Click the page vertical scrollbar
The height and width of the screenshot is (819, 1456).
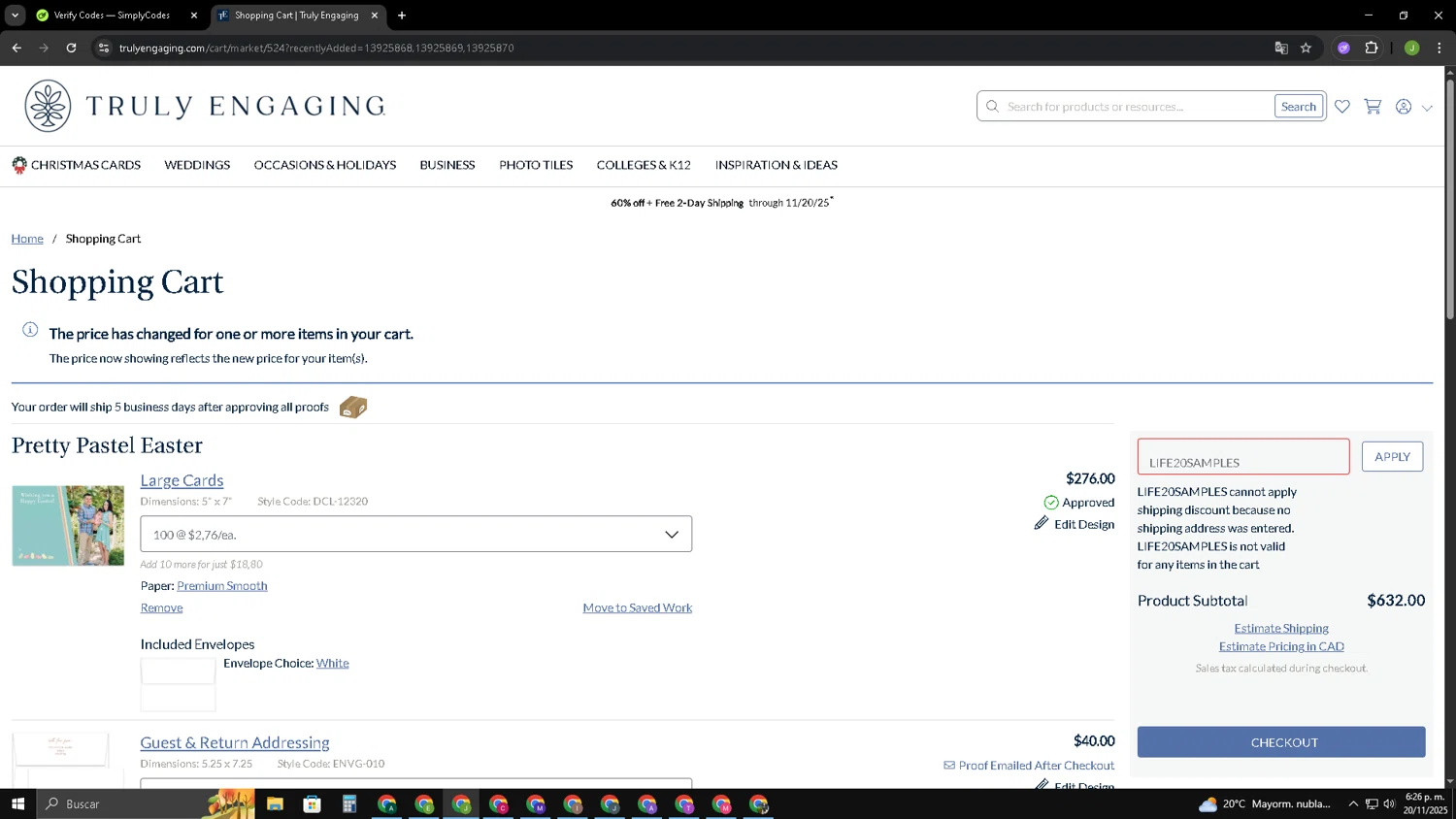coord(1450,199)
